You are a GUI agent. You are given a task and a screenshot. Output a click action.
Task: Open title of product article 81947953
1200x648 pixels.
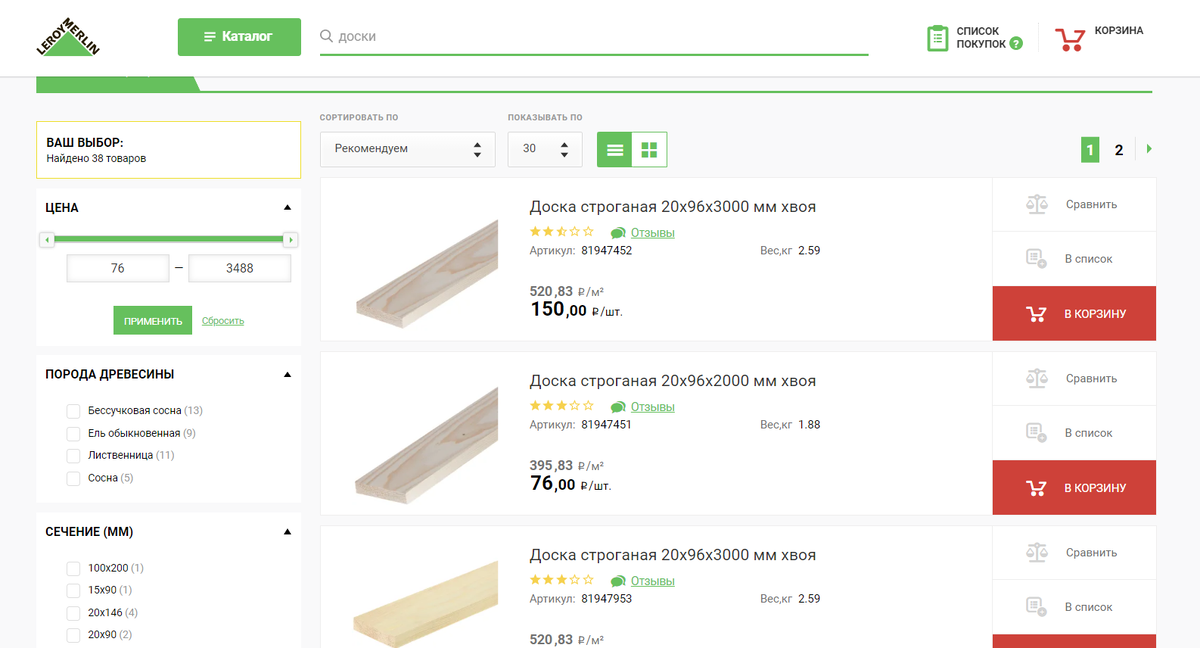point(672,555)
